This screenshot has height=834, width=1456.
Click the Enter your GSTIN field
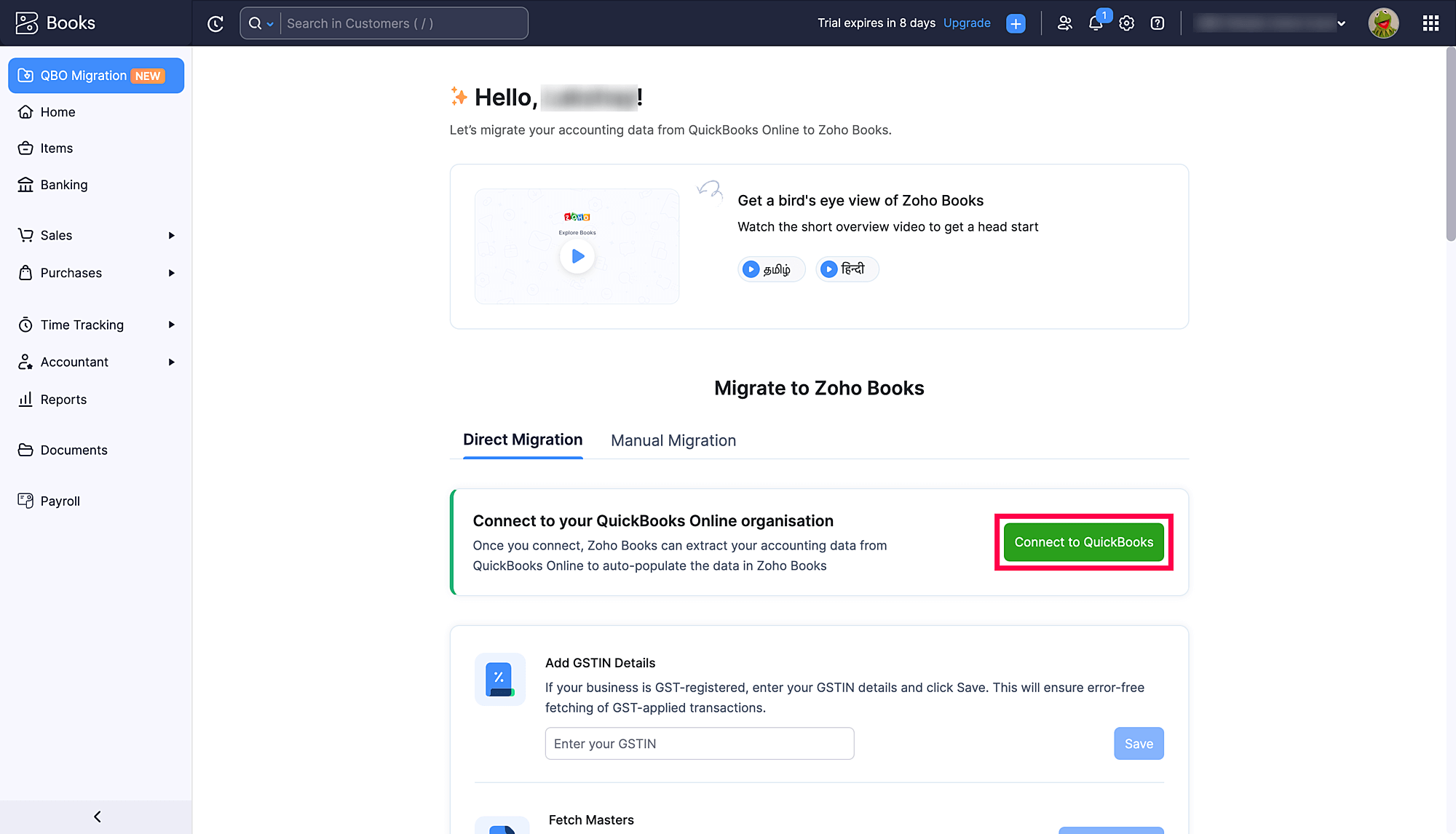(x=699, y=744)
